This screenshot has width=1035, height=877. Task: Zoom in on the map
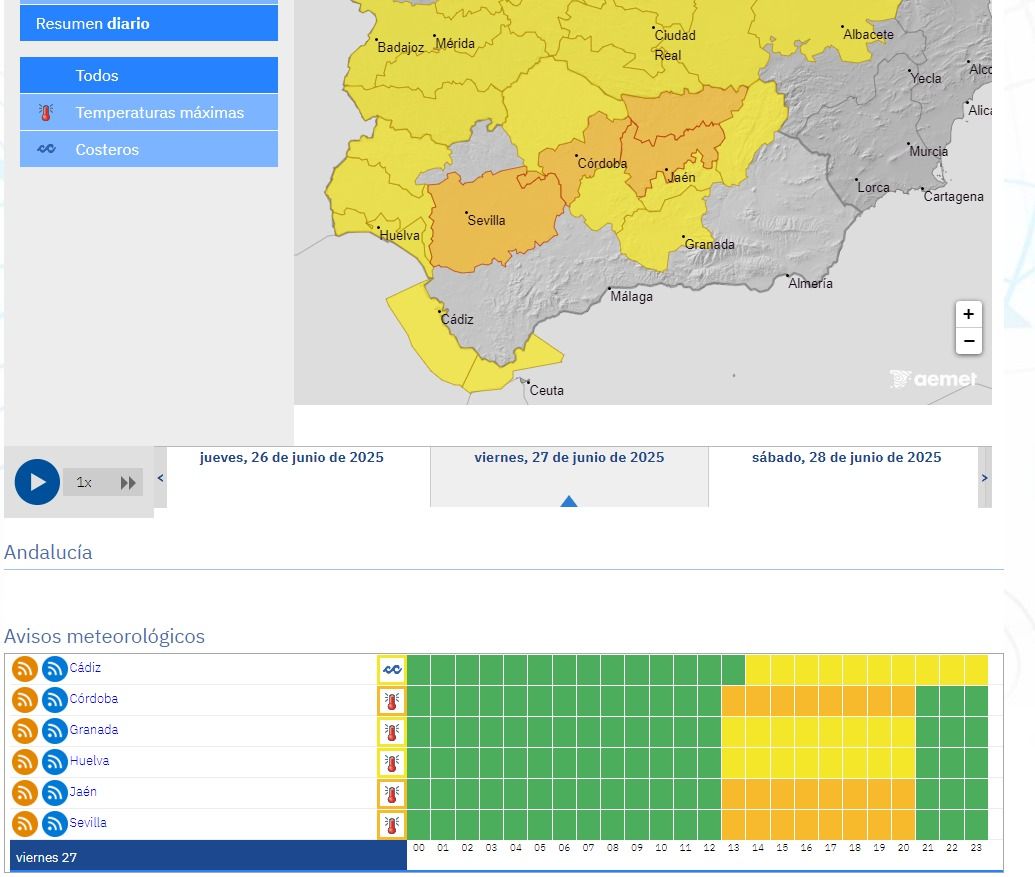point(968,314)
